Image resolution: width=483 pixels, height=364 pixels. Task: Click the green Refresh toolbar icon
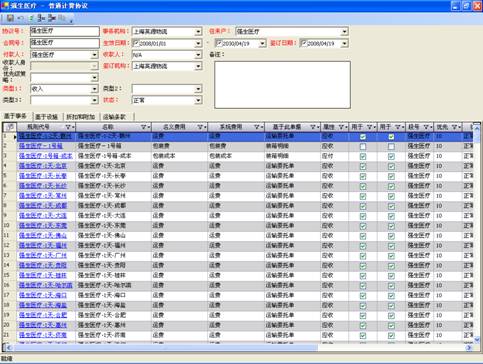coord(31,18)
